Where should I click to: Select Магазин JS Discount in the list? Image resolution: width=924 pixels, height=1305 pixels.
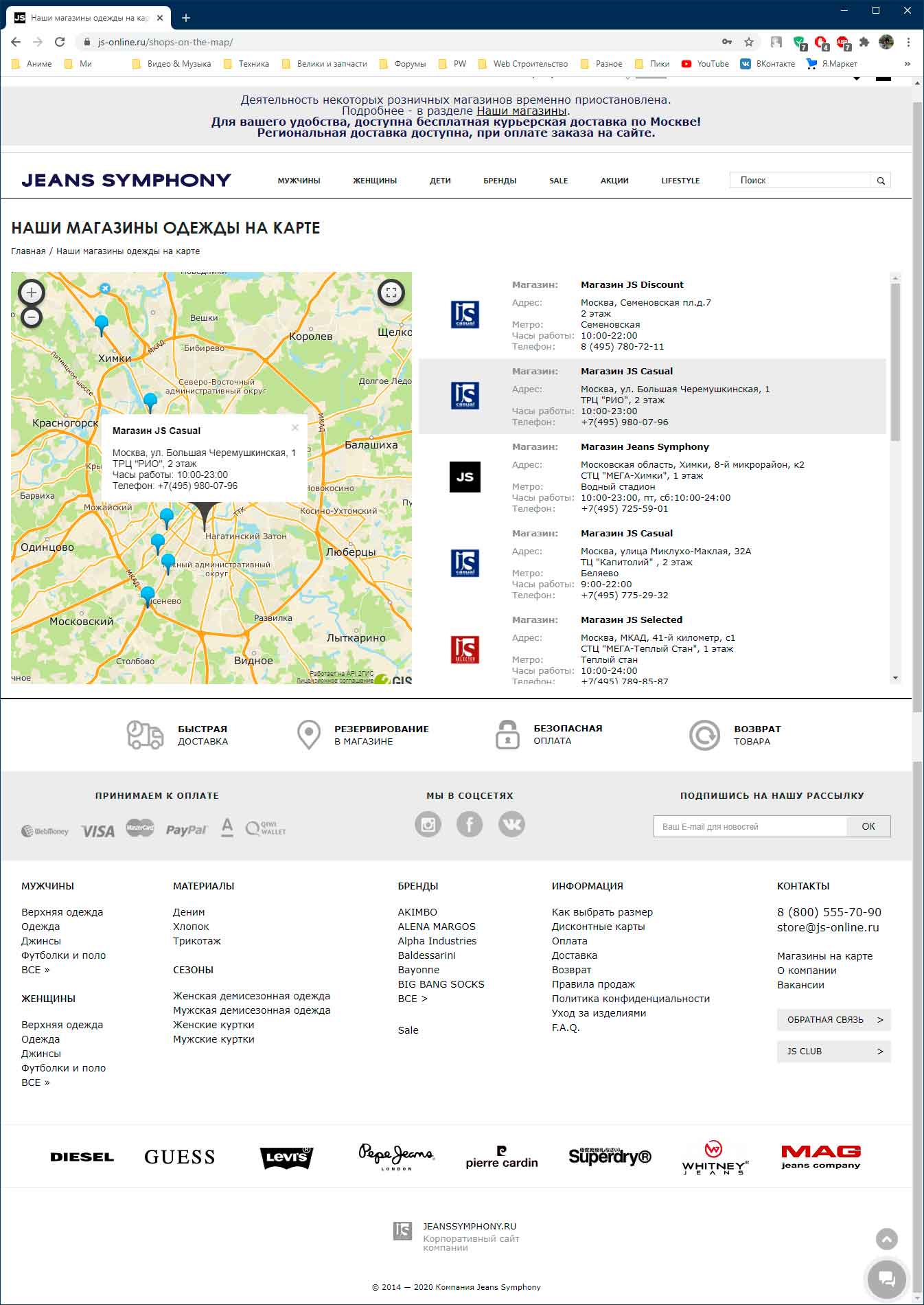coord(652,315)
